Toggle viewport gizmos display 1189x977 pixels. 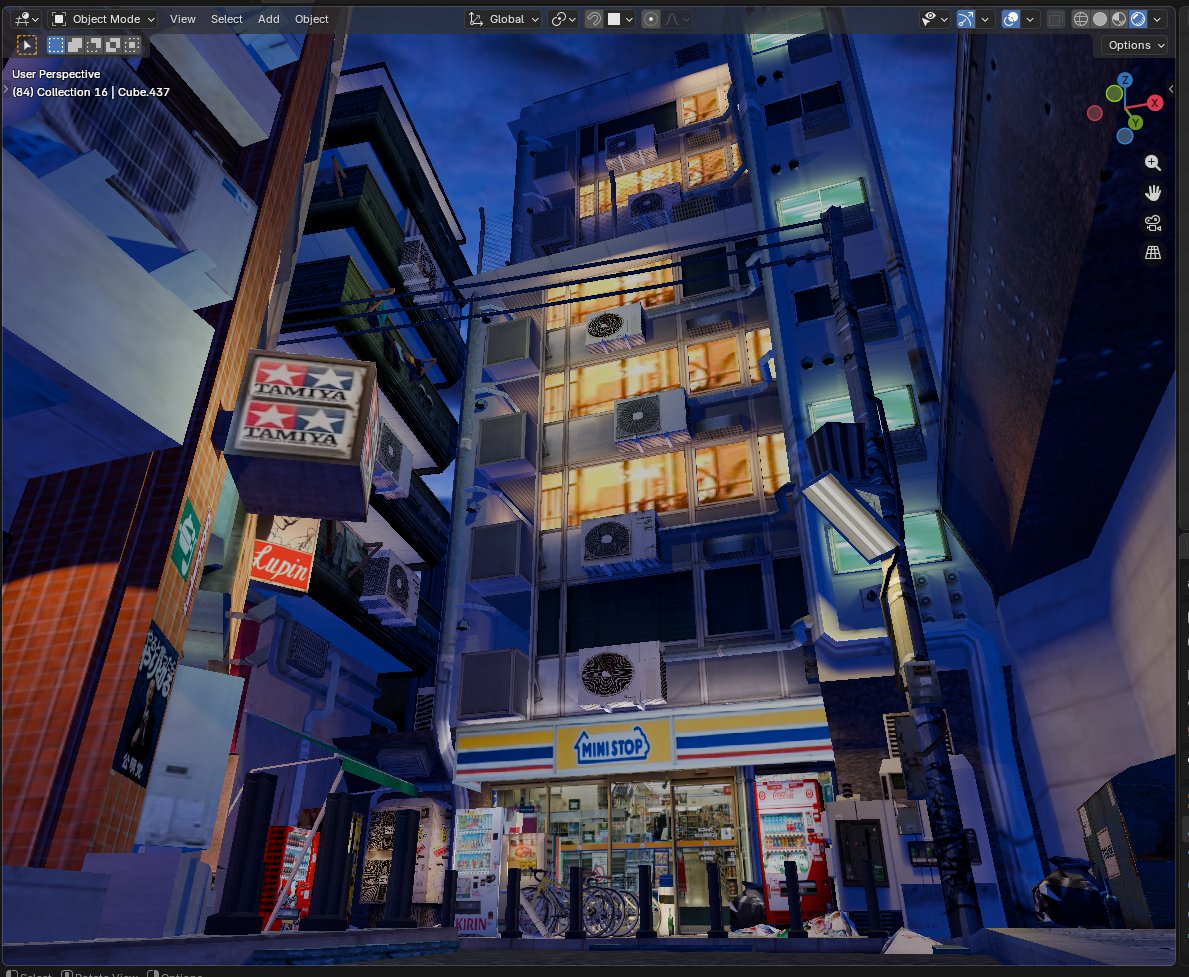pyautogui.click(x=965, y=19)
